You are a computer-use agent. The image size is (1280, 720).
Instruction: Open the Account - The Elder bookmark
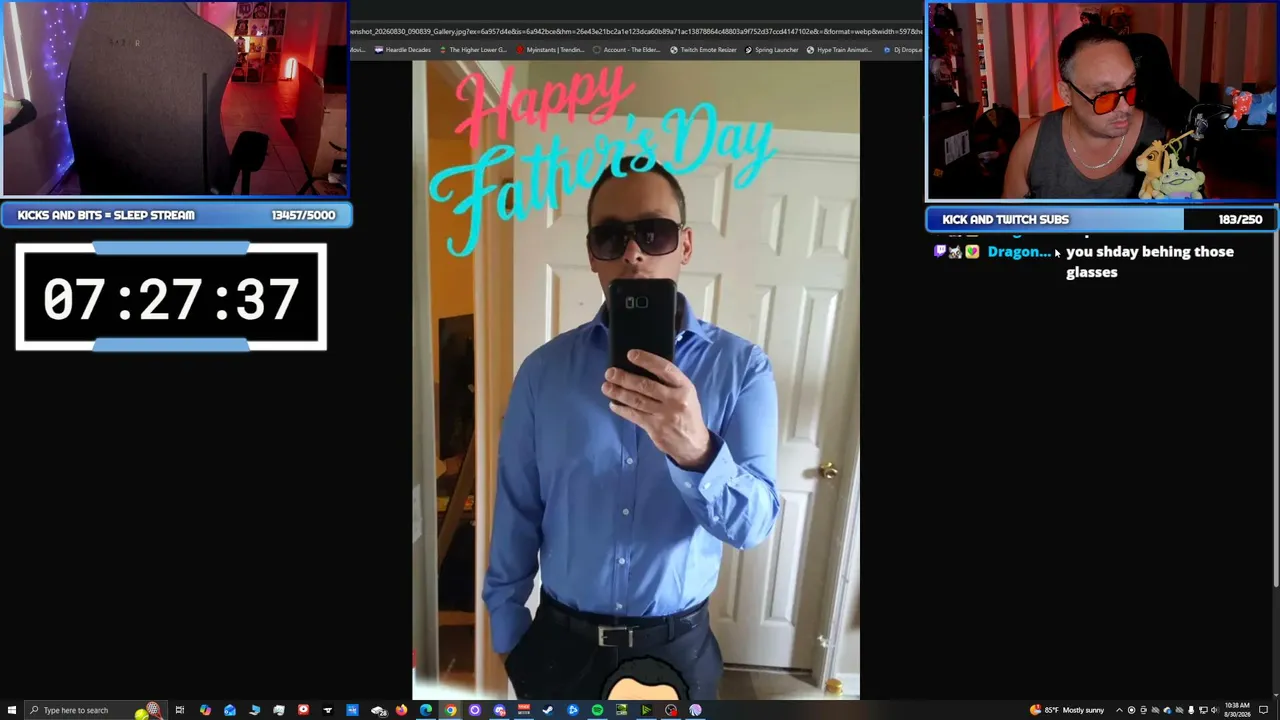click(x=626, y=50)
